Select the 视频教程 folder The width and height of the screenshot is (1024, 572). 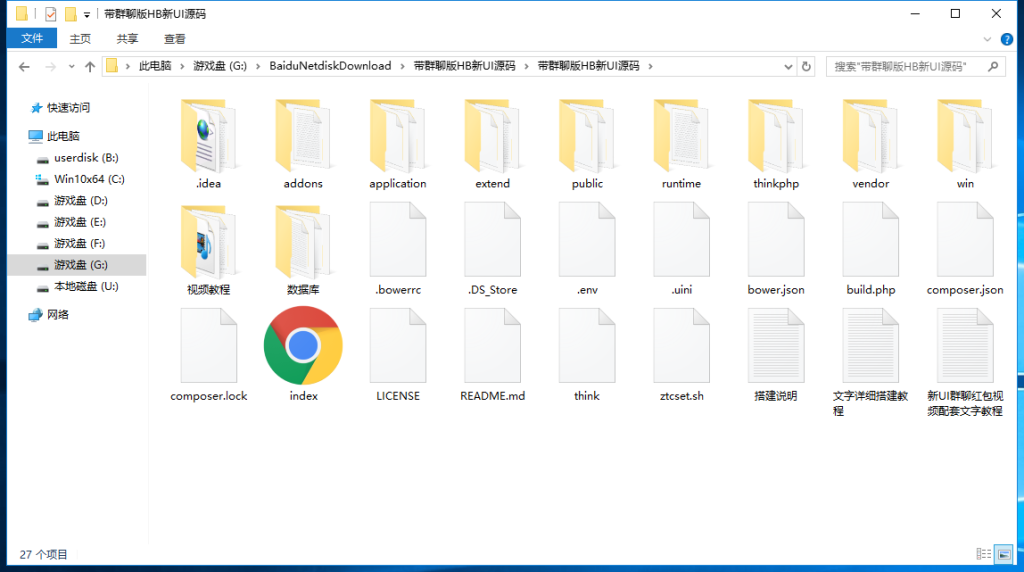(208, 249)
